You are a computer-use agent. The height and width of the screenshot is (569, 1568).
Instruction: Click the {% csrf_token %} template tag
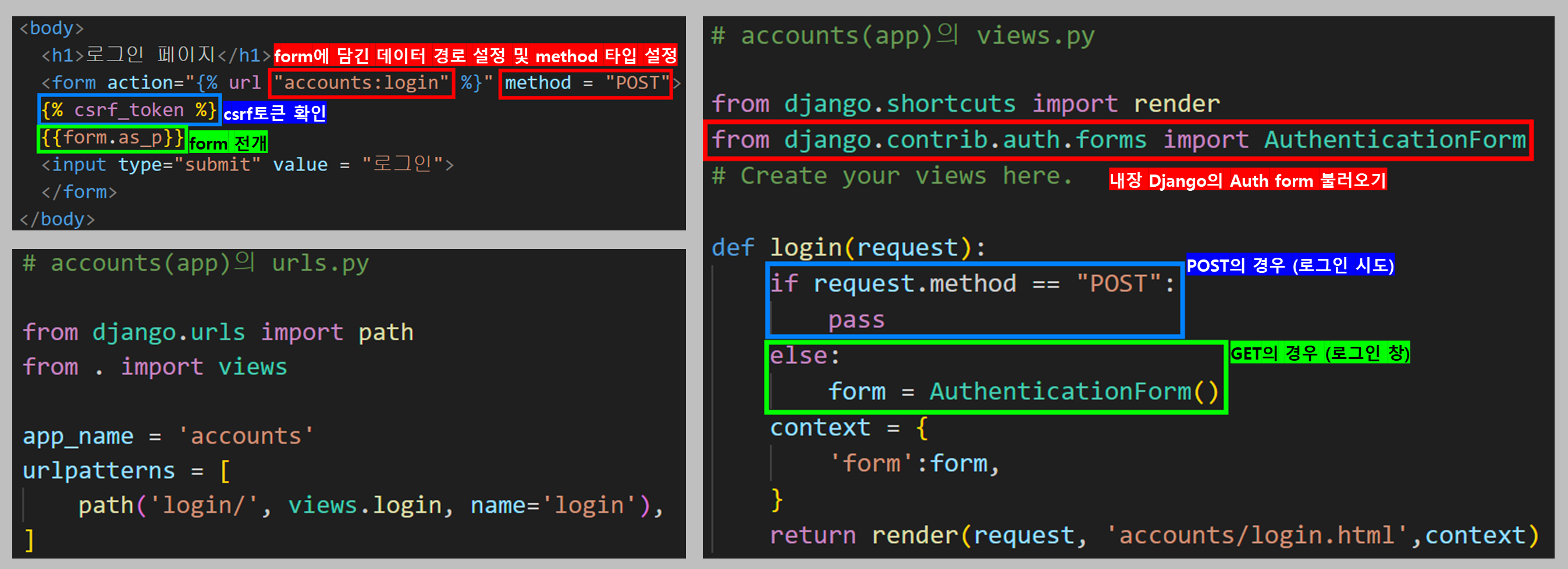coord(129,109)
